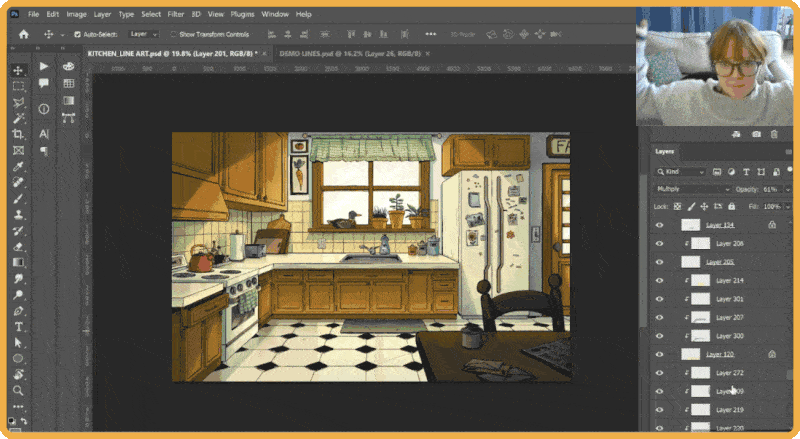This screenshot has height=439, width=800.
Task: Hide Layer 207 via eye icon
Action: (x=659, y=318)
